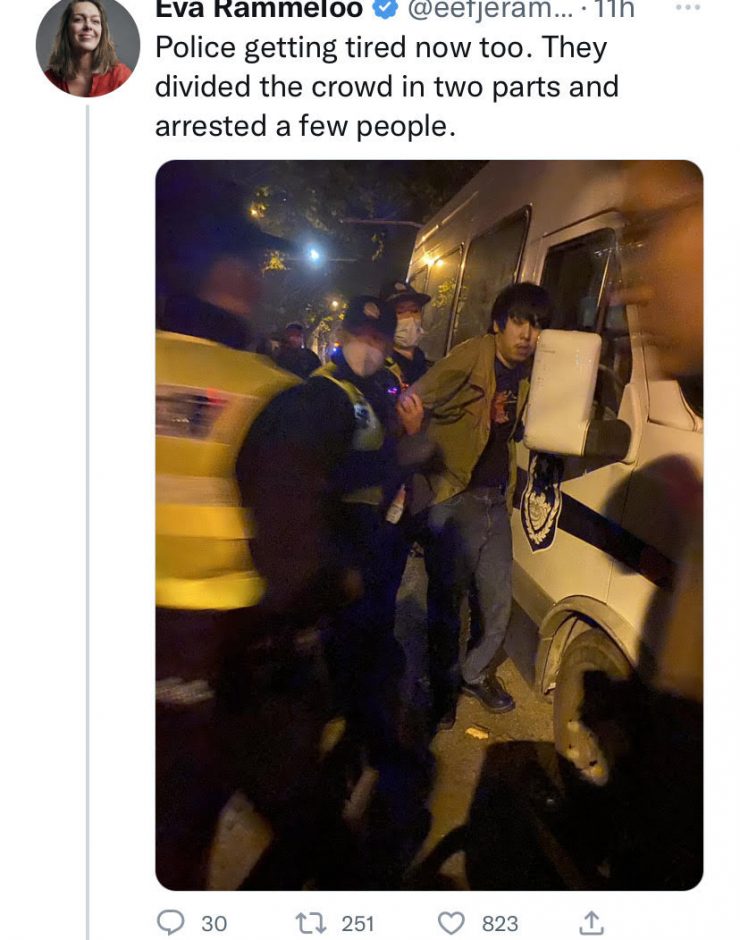Click the van side mirror in photo
The width and height of the screenshot is (740, 940).
coord(562,391)
